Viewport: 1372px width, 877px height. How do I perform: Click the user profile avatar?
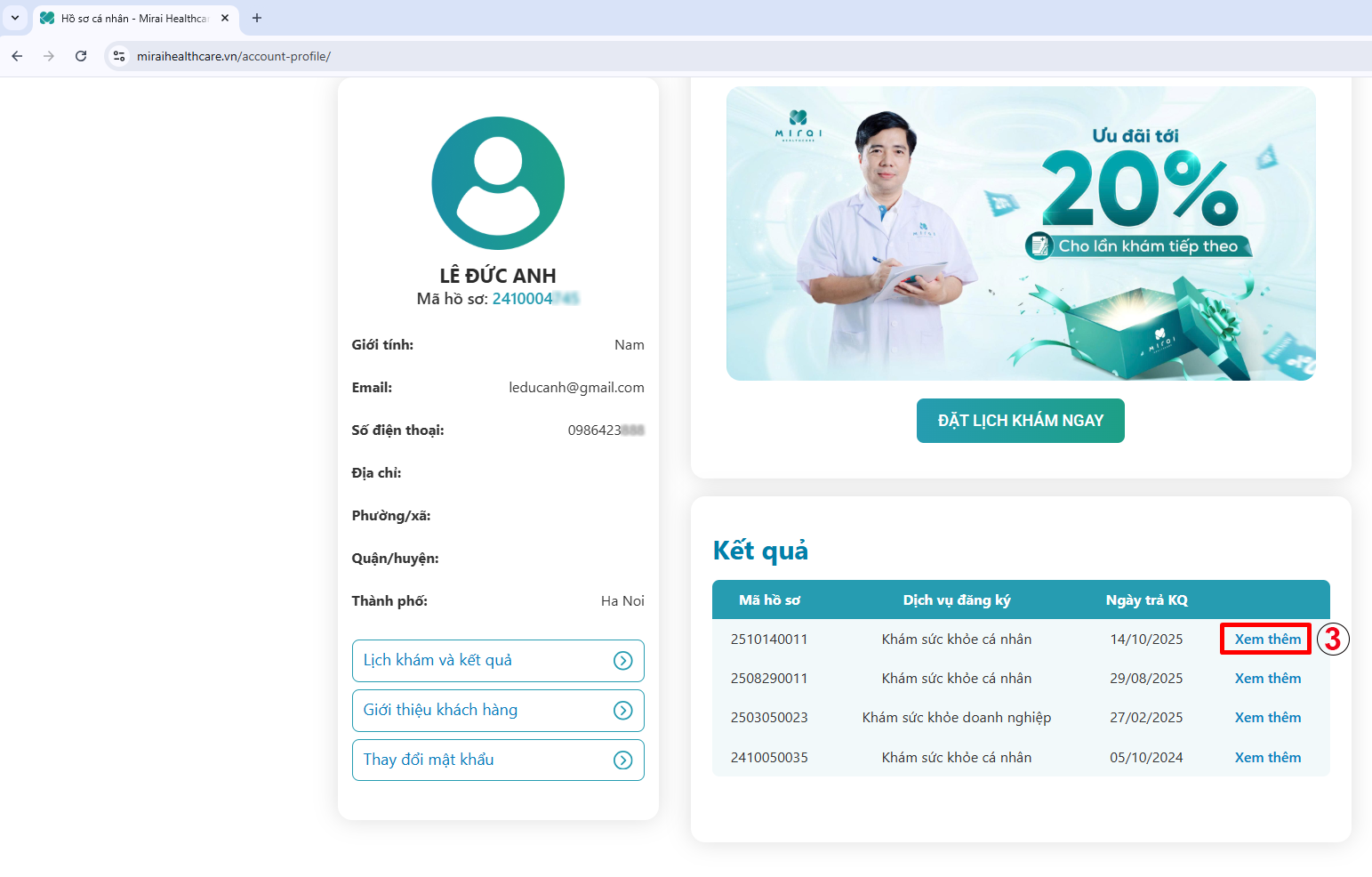point(498,183)
